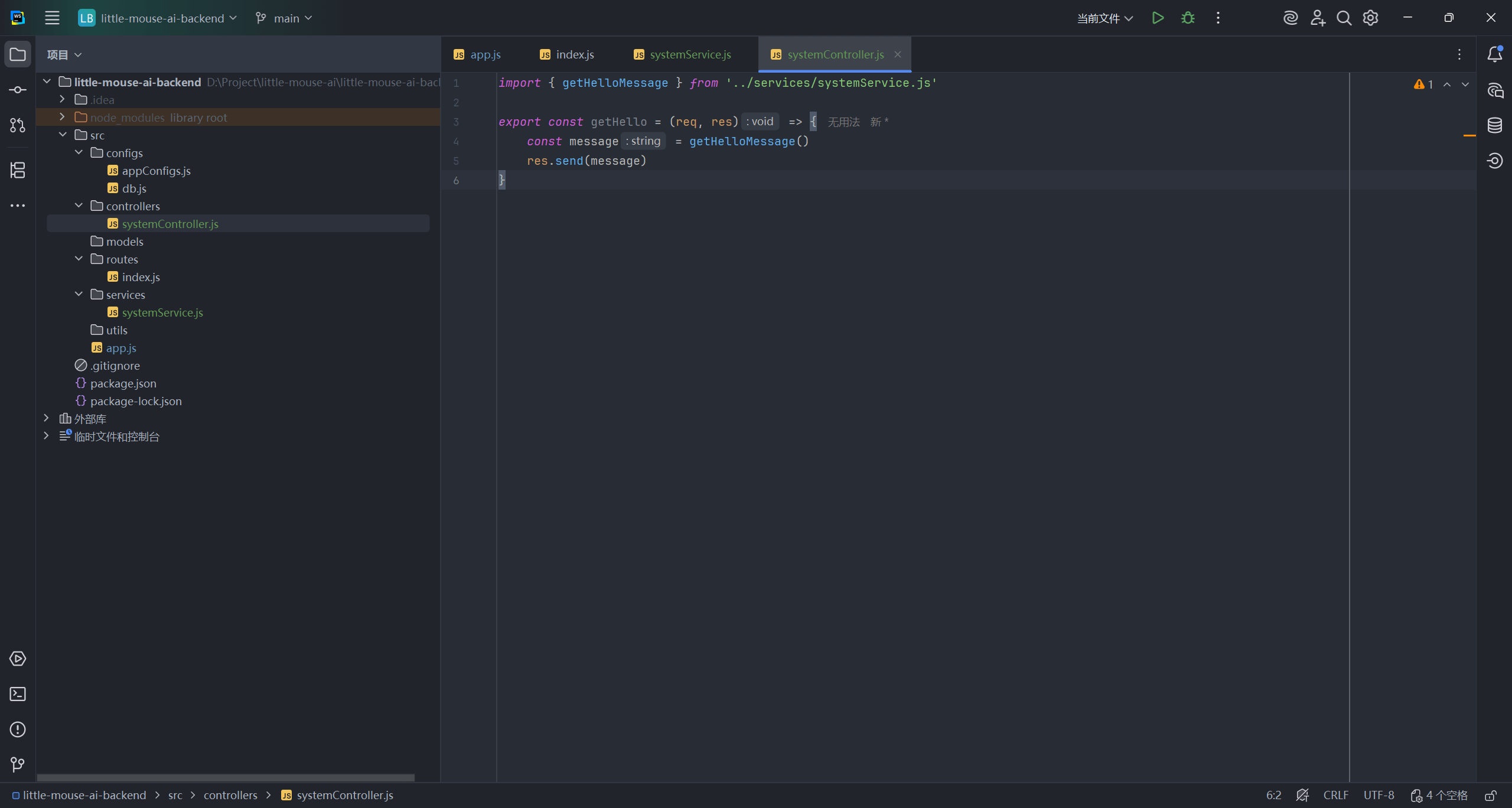Toggle the Project tool window folder icon
This screenshot has width=1512, height=808.
pyautogui.click(x=18, y=54)
